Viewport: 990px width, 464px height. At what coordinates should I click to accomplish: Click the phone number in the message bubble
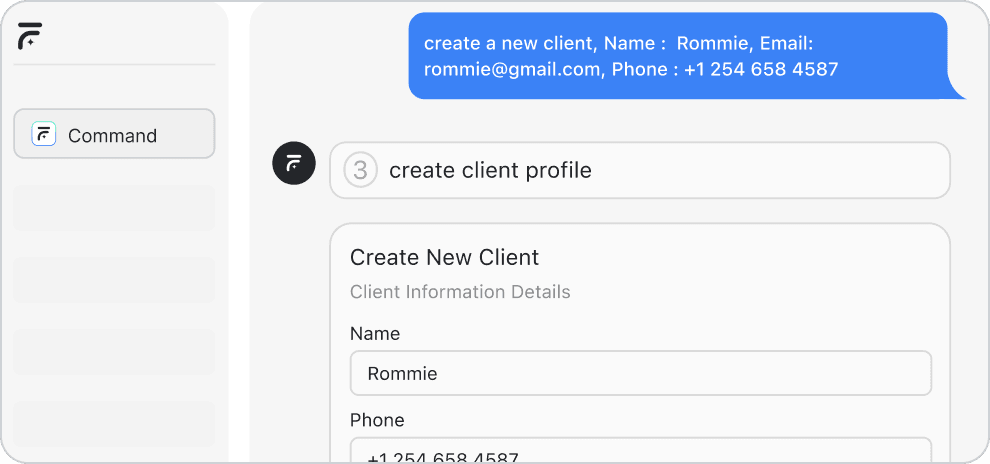pos(761,69)
